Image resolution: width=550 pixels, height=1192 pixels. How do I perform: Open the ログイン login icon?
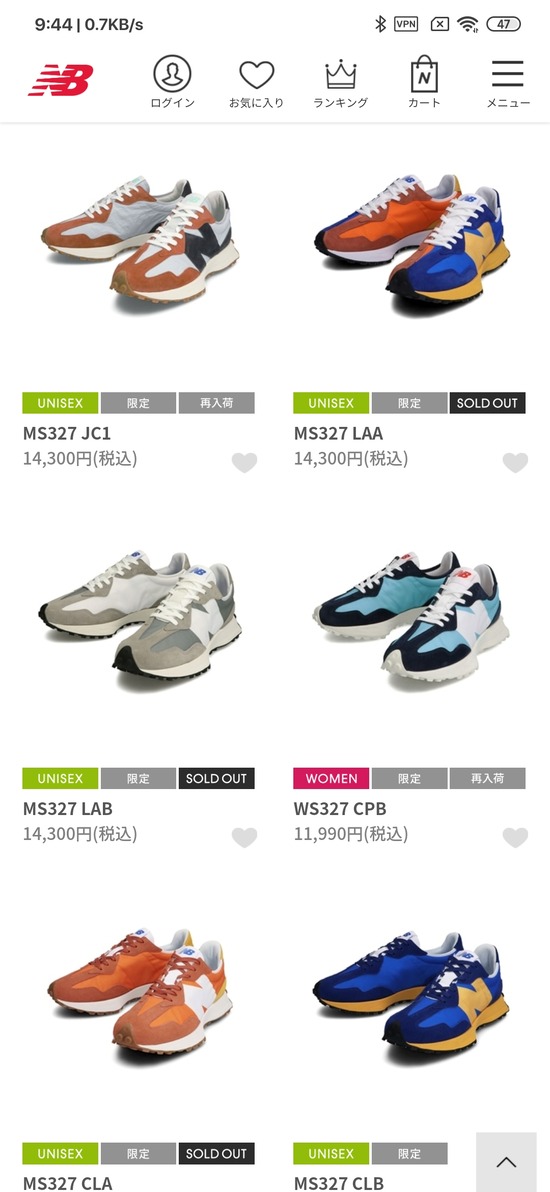click(x=172, y=82)
